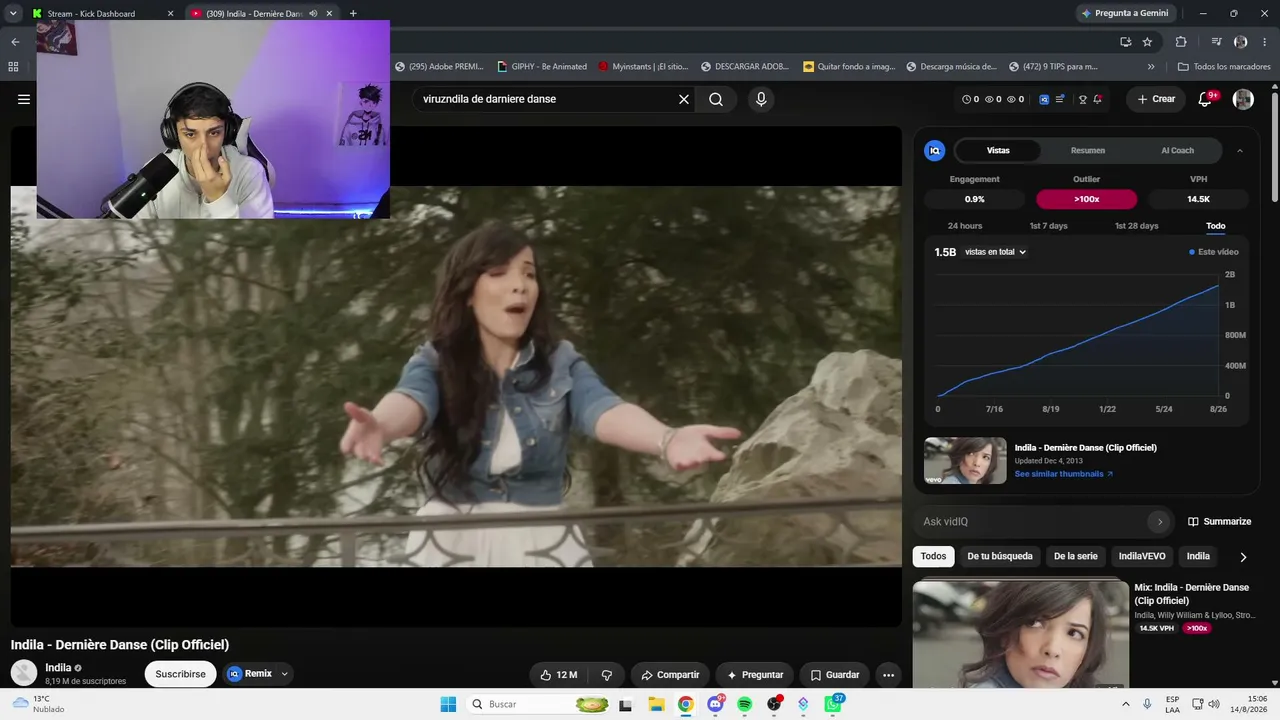This screenshot has height=720, width=1280.
Task: Filter by the Indila chip
Action: tap(1198, 557)
